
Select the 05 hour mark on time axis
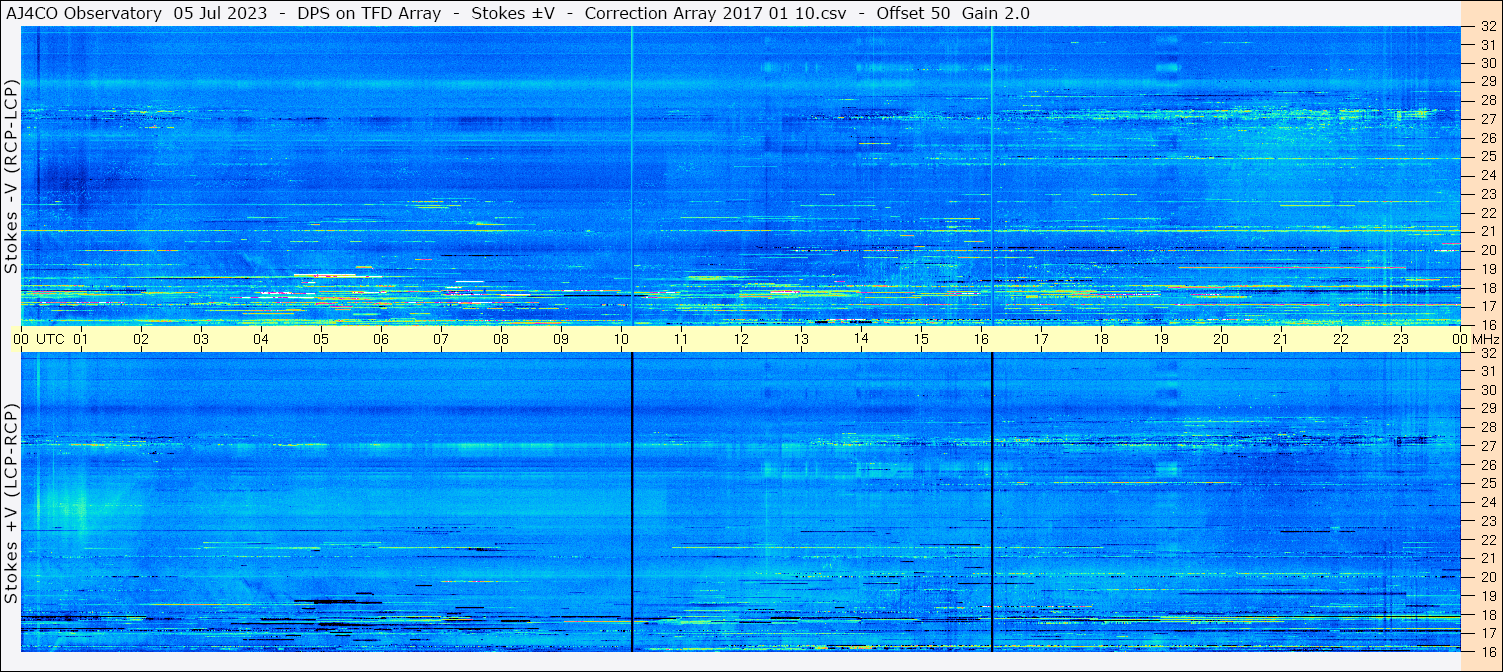(x=321, y=339)
